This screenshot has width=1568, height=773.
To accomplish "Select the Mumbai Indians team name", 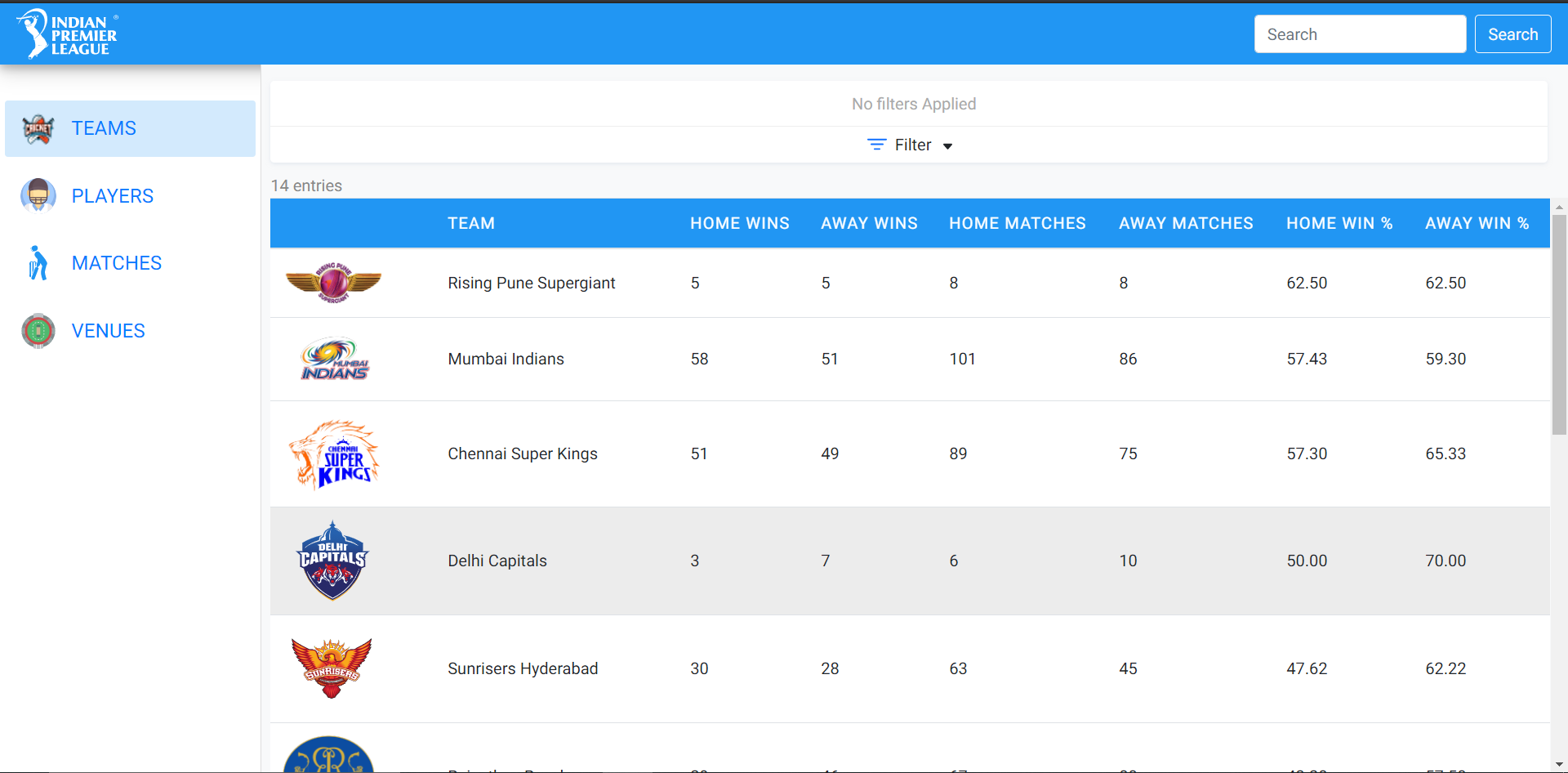I will 506,359.
